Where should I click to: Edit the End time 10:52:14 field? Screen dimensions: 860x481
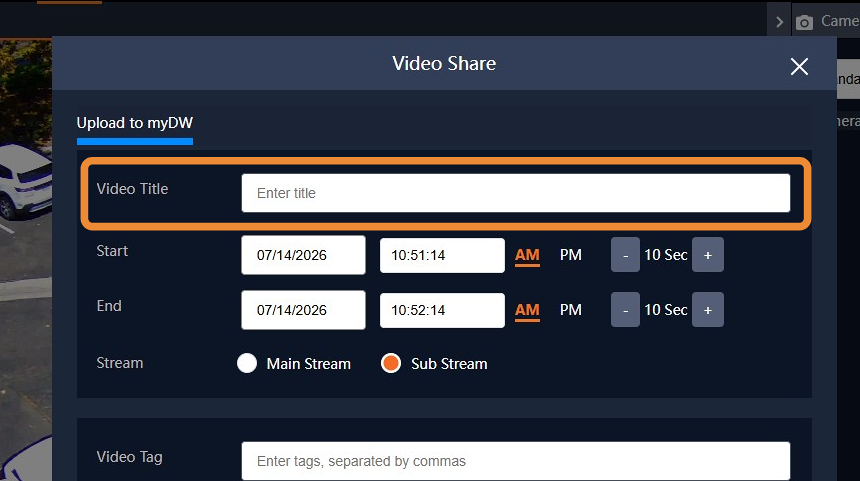[x=442, y=310]
